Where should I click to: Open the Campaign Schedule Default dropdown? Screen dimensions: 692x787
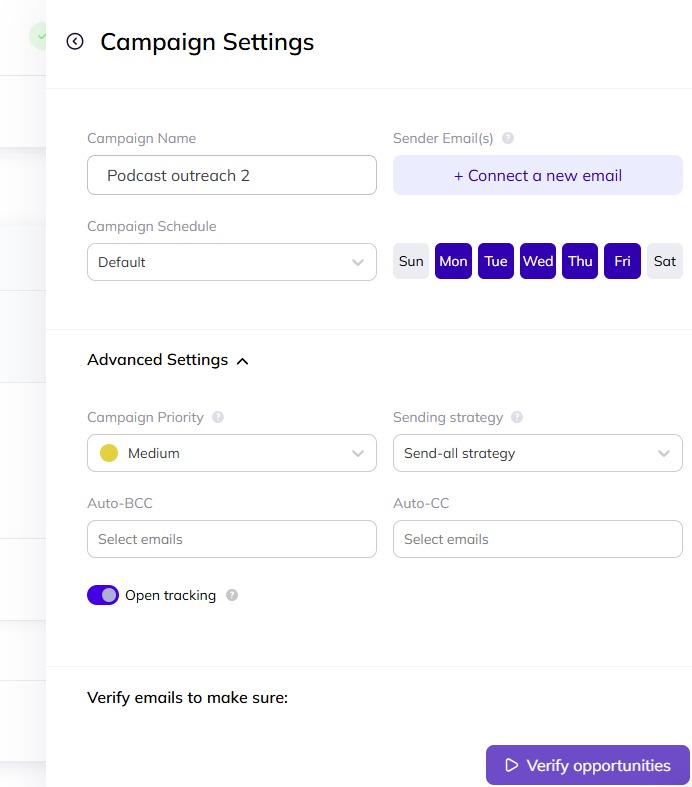click(x=232, y=262)
